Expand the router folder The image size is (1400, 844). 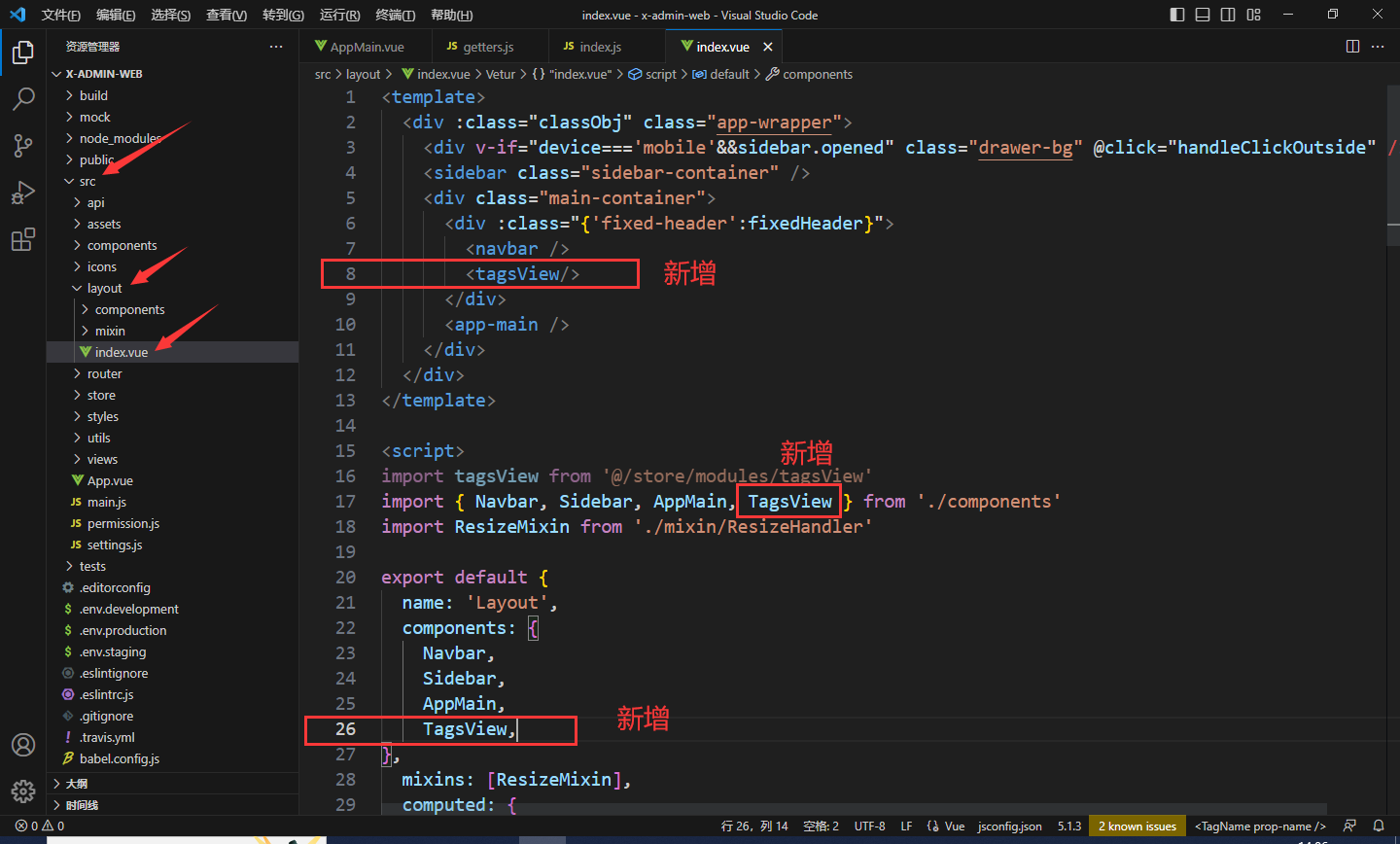point(173,373)
